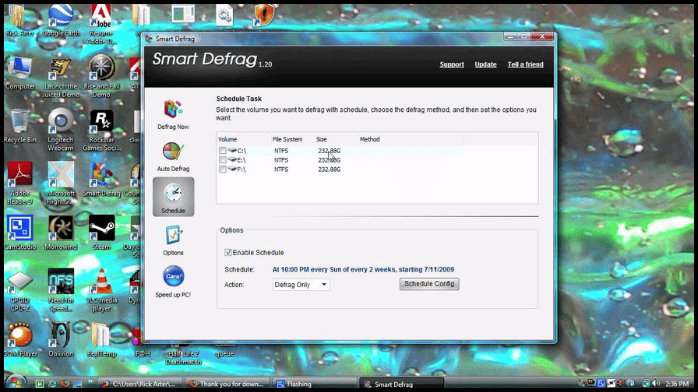Open the Windows Start button
The height and width of the screenshot is (392, 698).
16,383
